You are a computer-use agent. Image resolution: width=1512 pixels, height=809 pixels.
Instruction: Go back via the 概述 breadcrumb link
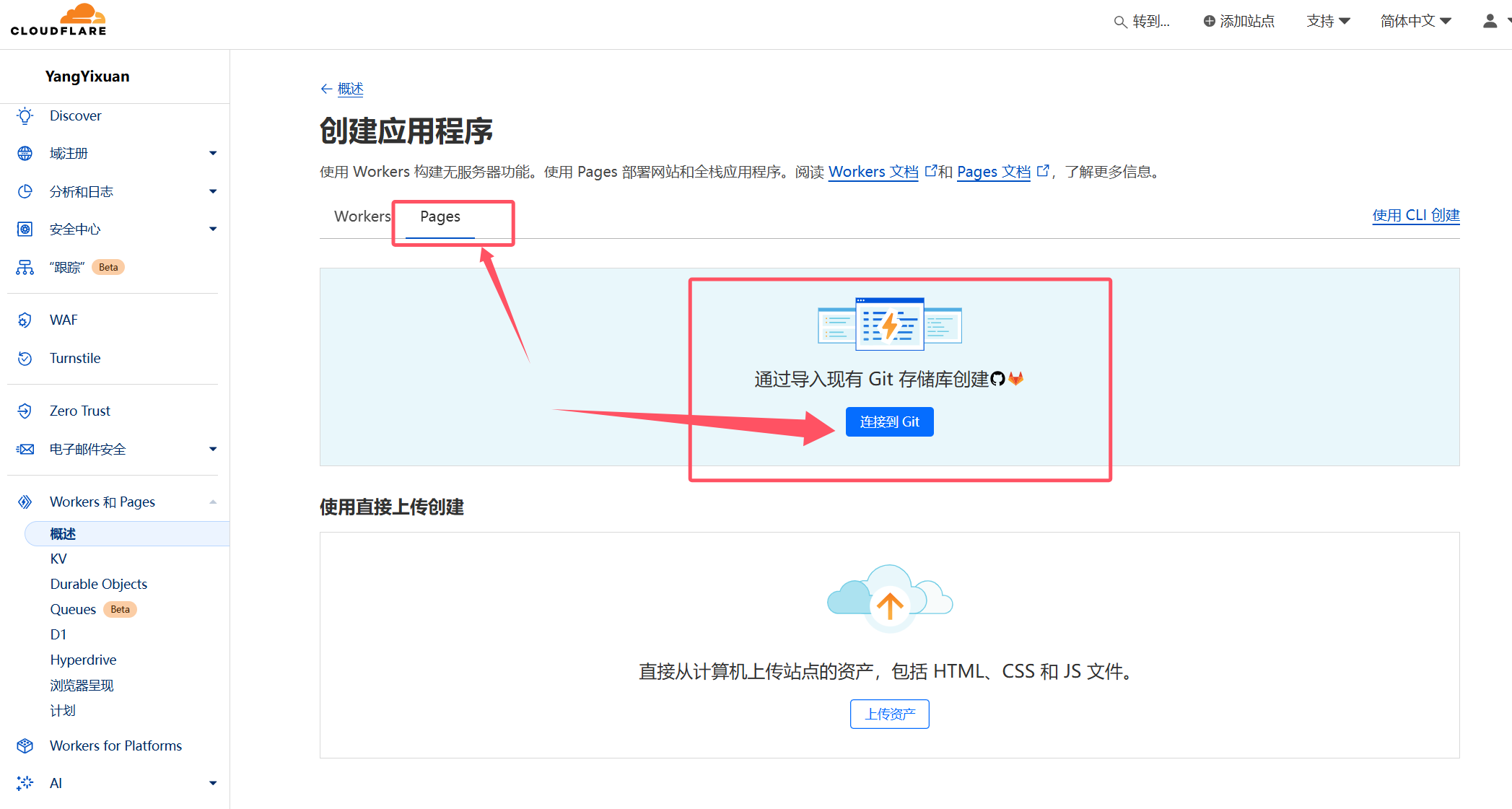click(x=350, y=89)
